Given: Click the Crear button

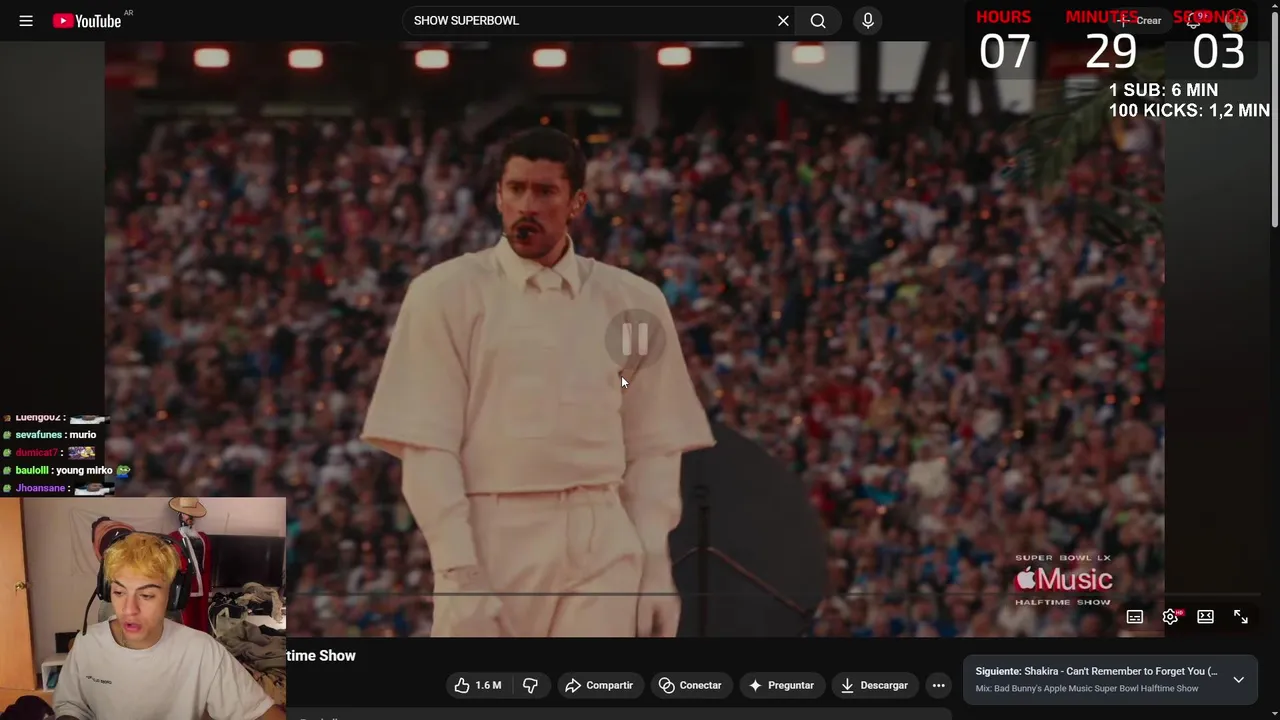Looking at the screenshot, I should pyautogui.click(x=1139, y=20).
